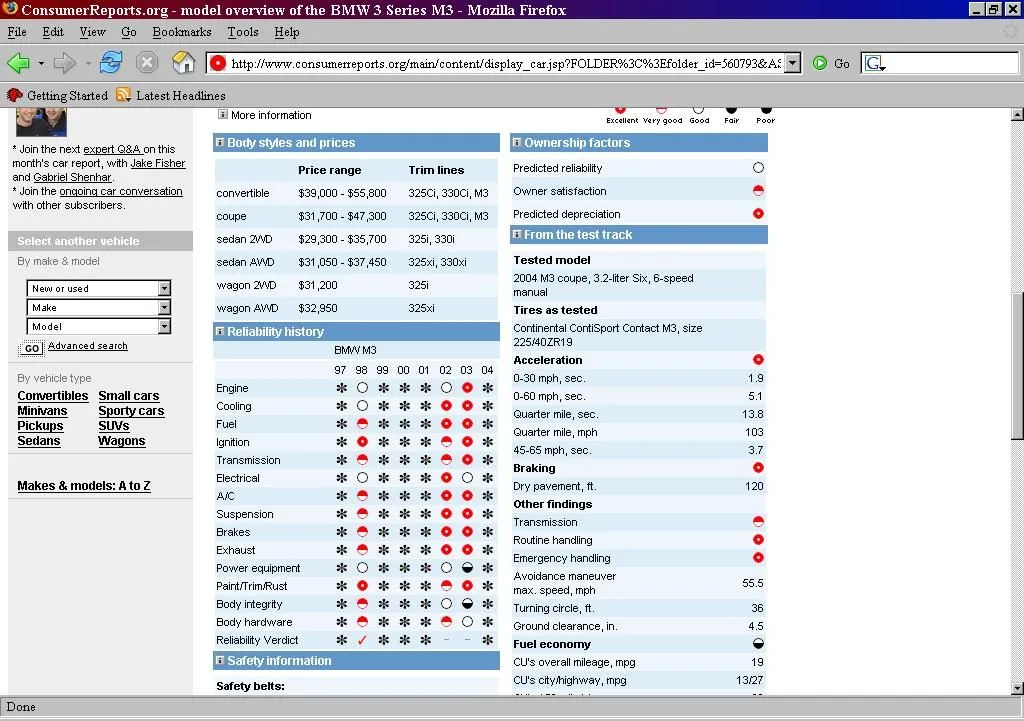
Task: Open the Bookmarks menu
Action: [x=181, y=32]
